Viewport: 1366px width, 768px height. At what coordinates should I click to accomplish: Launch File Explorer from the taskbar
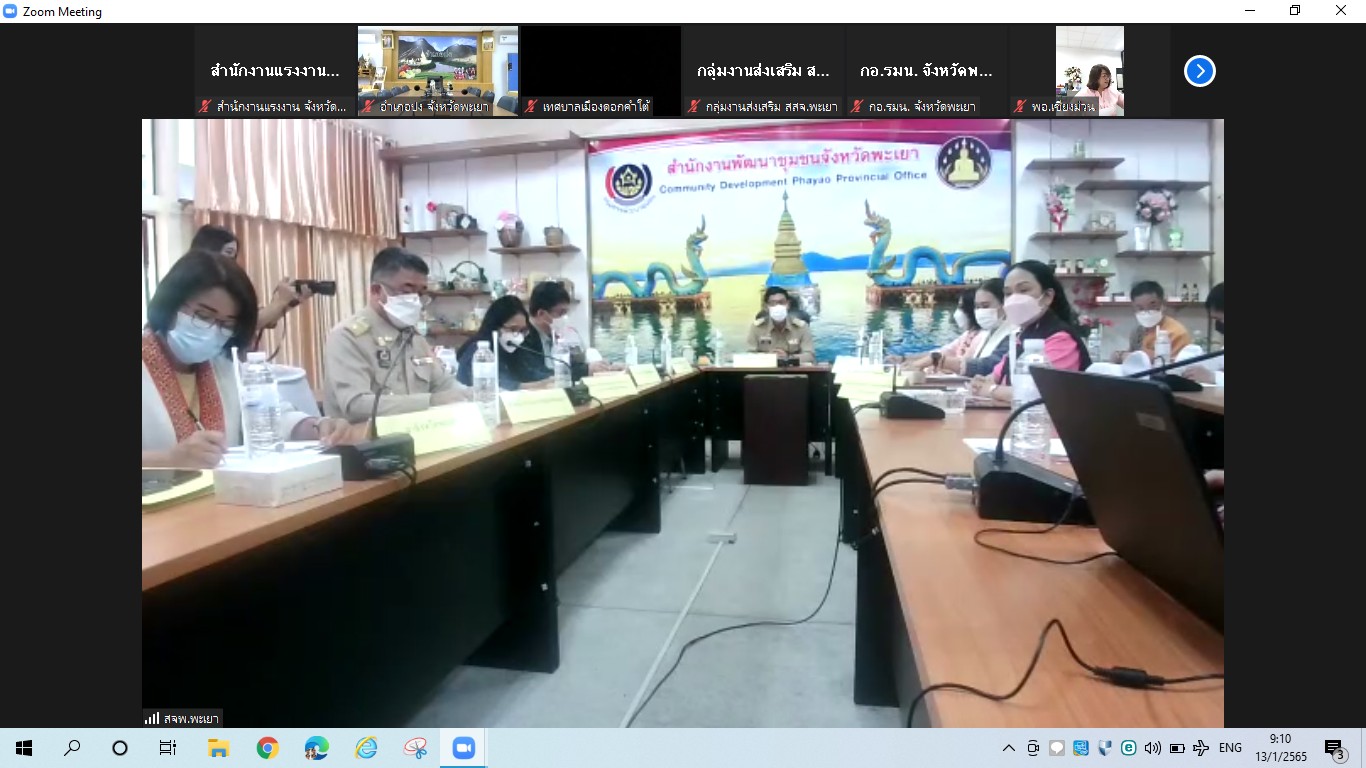click(x=218, y=748)
